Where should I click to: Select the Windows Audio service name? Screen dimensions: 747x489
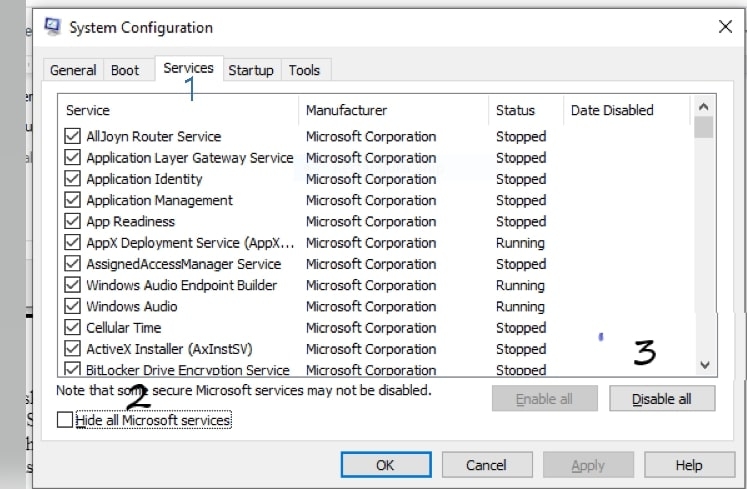pos(131,306)
